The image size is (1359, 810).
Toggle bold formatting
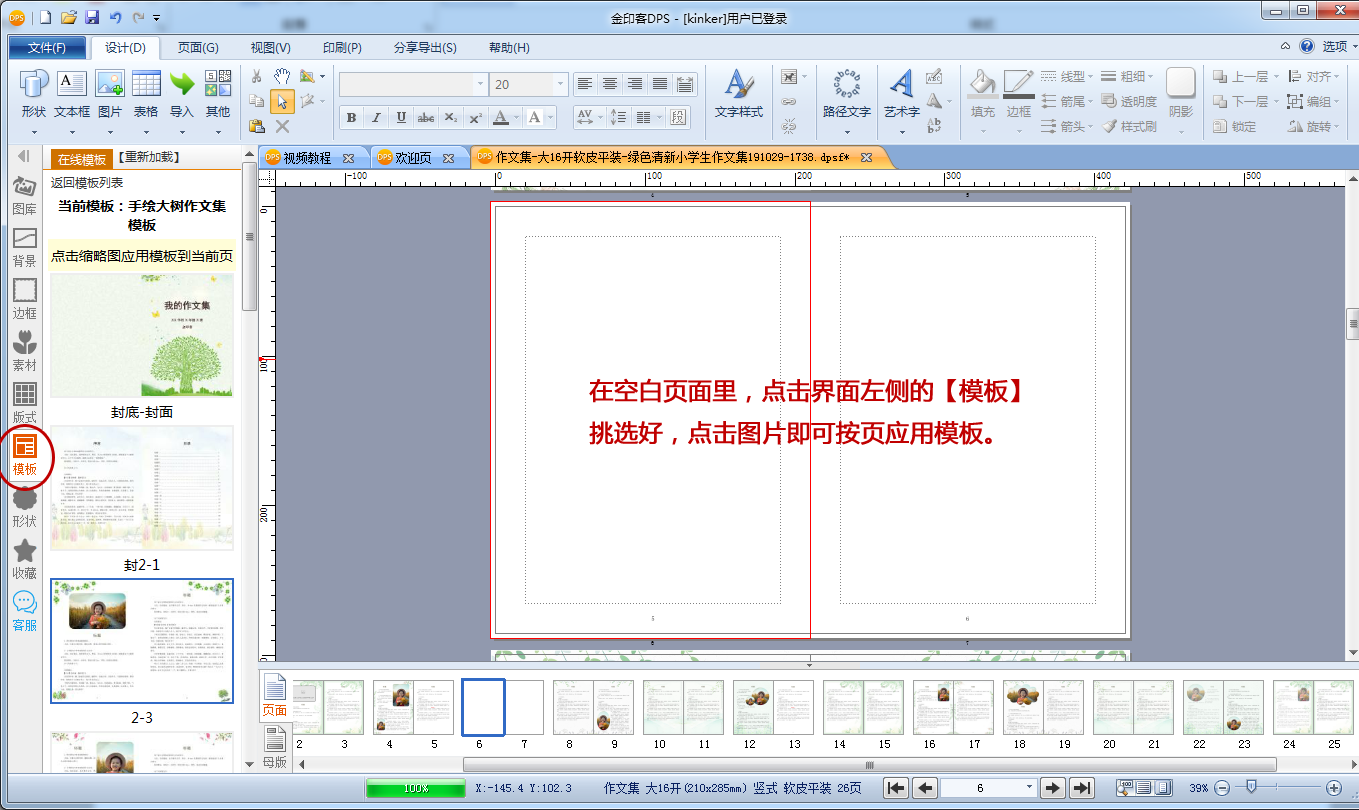351,118
